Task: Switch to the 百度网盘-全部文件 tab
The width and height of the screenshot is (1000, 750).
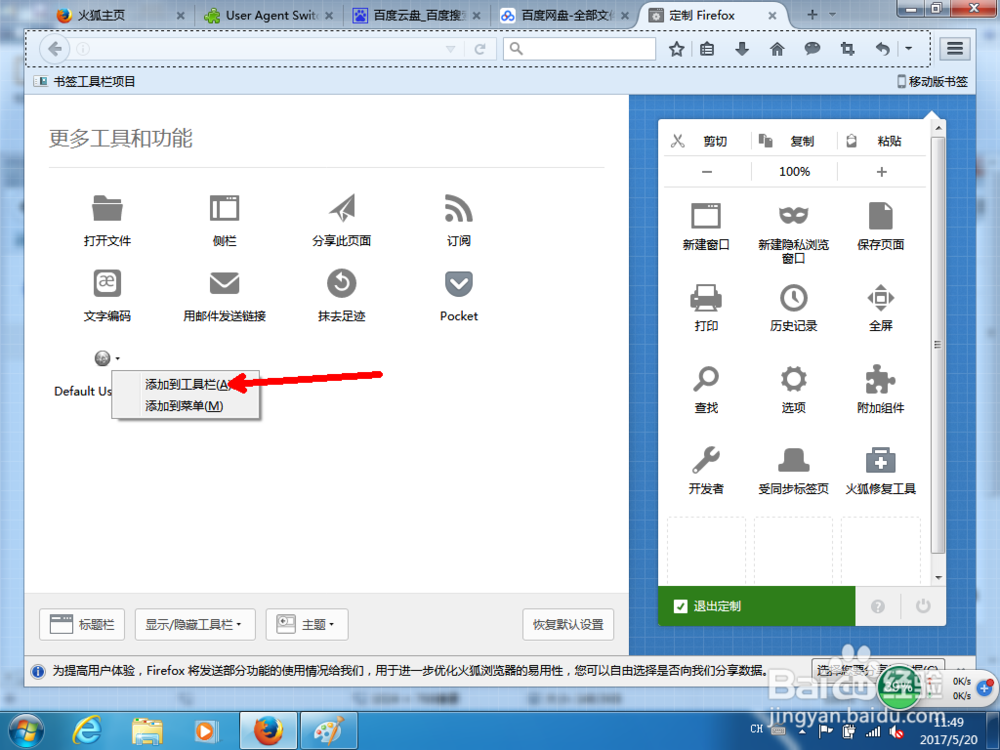Action: (564, 15)
